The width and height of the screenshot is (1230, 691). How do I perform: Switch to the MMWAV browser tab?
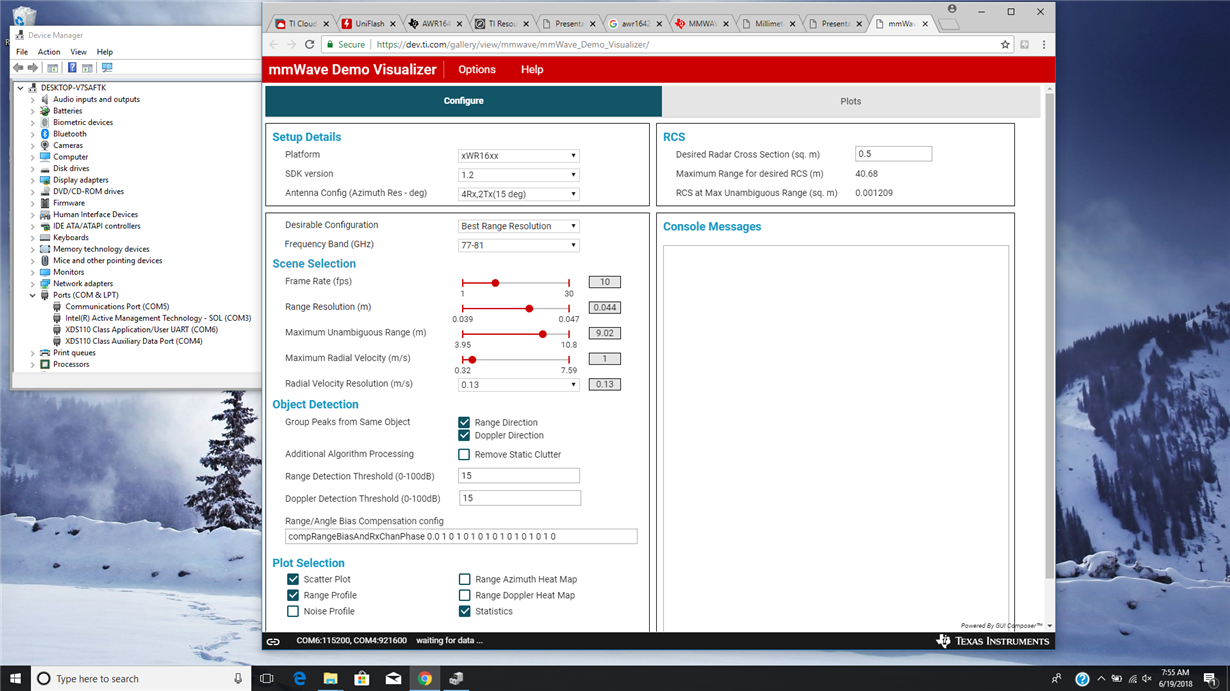701,23
